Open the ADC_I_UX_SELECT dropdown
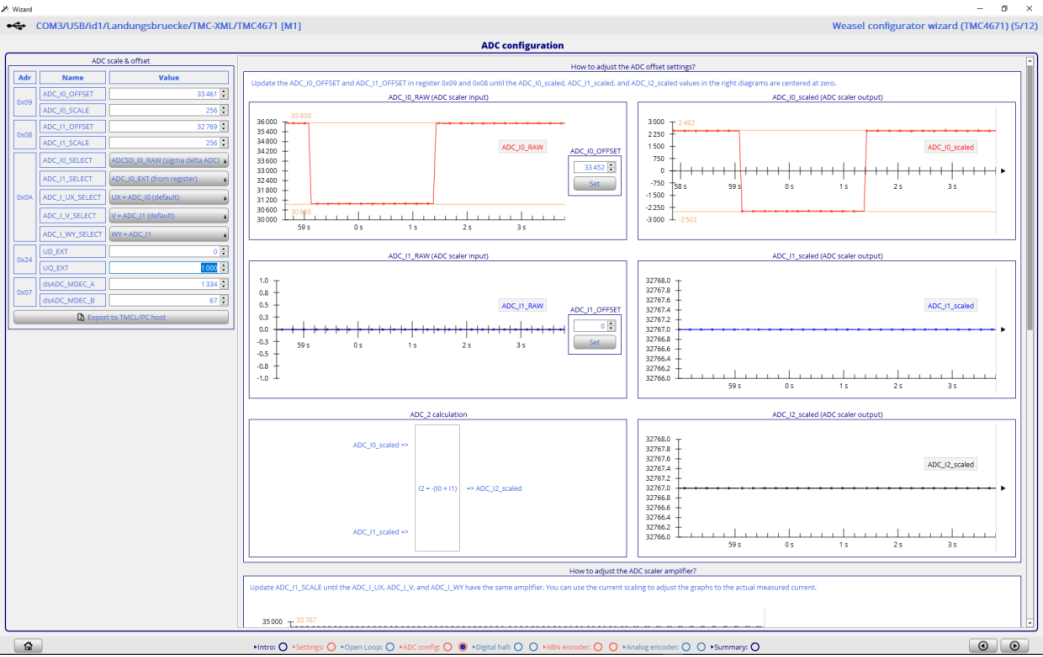Screen dimensions: 1043x657 [x=169, y=197]
